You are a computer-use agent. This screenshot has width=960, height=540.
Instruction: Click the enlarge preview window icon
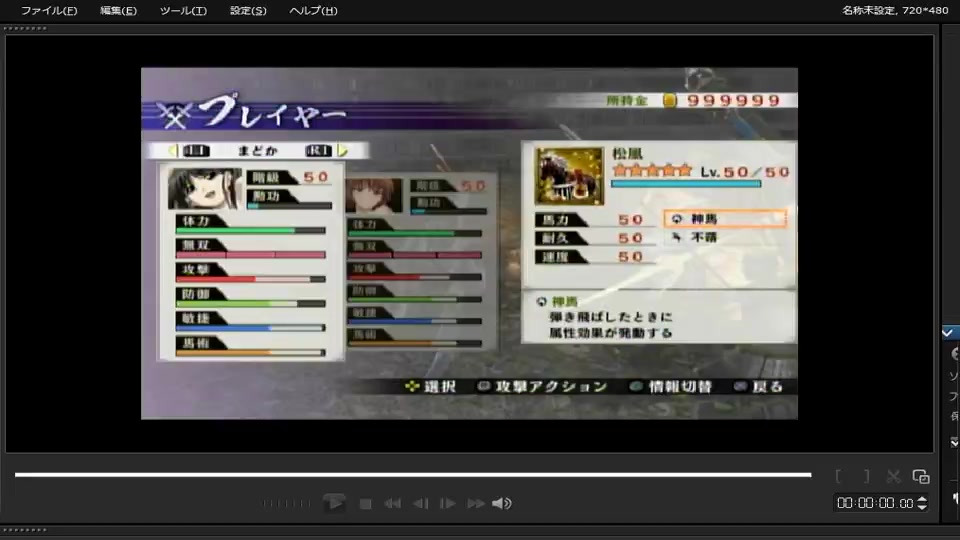921,476
